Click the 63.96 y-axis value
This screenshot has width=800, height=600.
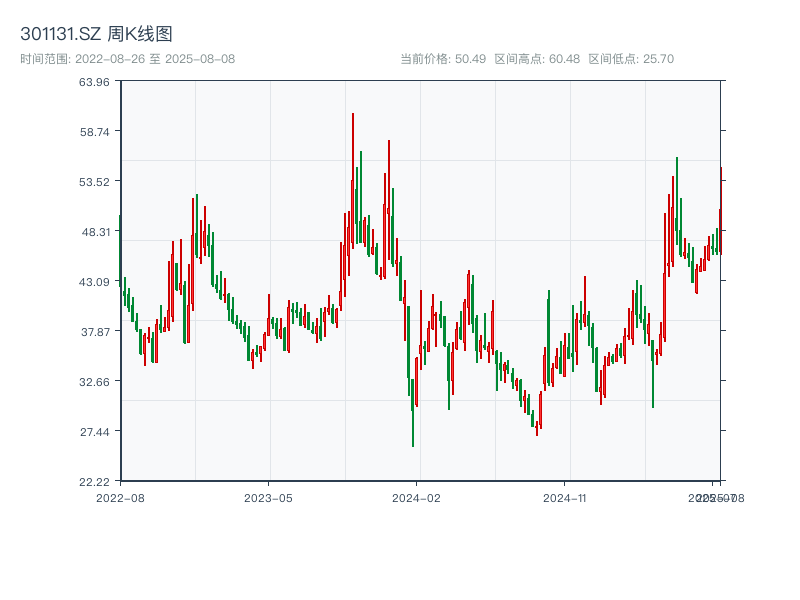point(95,85)
